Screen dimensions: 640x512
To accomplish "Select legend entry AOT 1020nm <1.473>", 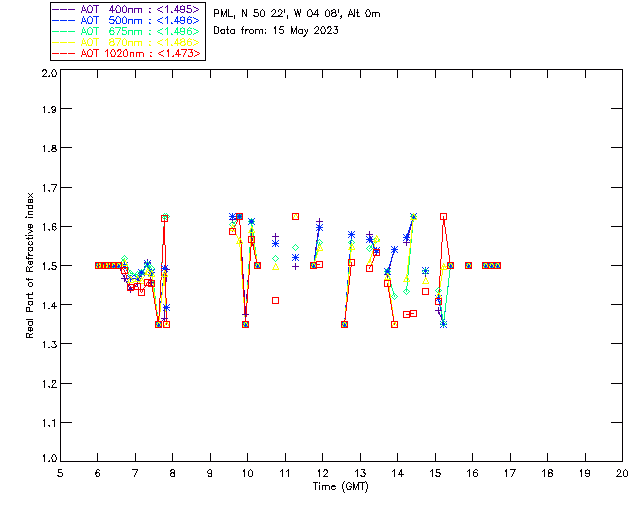I will (x=128, y=53).
